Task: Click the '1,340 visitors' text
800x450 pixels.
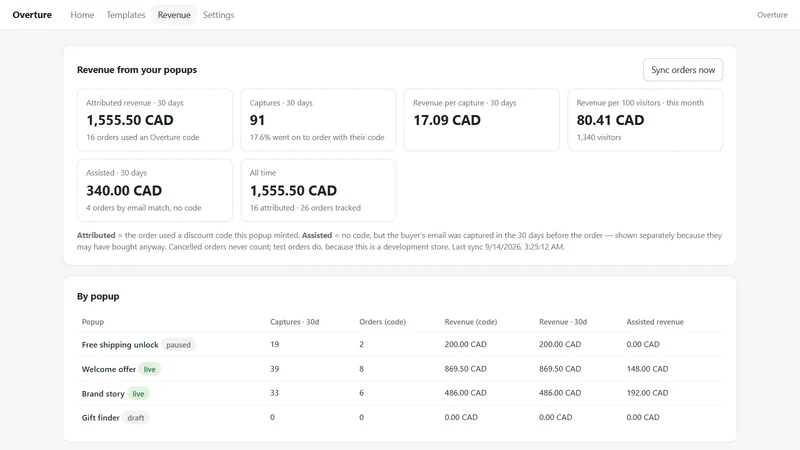Action: click(598, 137)
